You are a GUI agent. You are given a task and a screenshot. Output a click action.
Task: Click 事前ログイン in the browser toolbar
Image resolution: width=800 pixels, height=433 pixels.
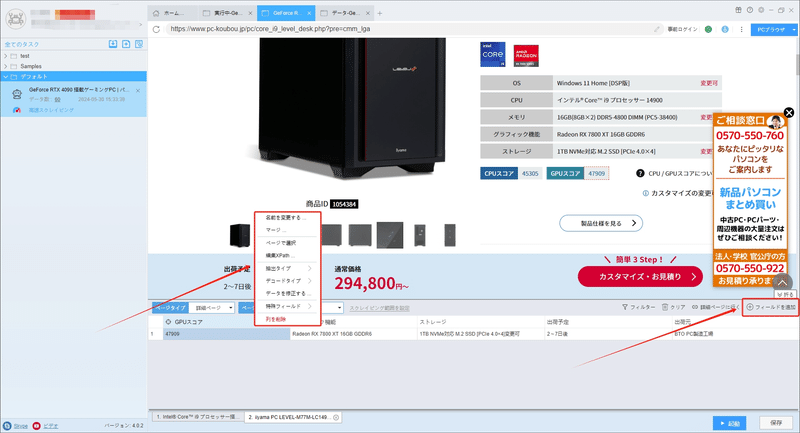(x=682, y=30)
